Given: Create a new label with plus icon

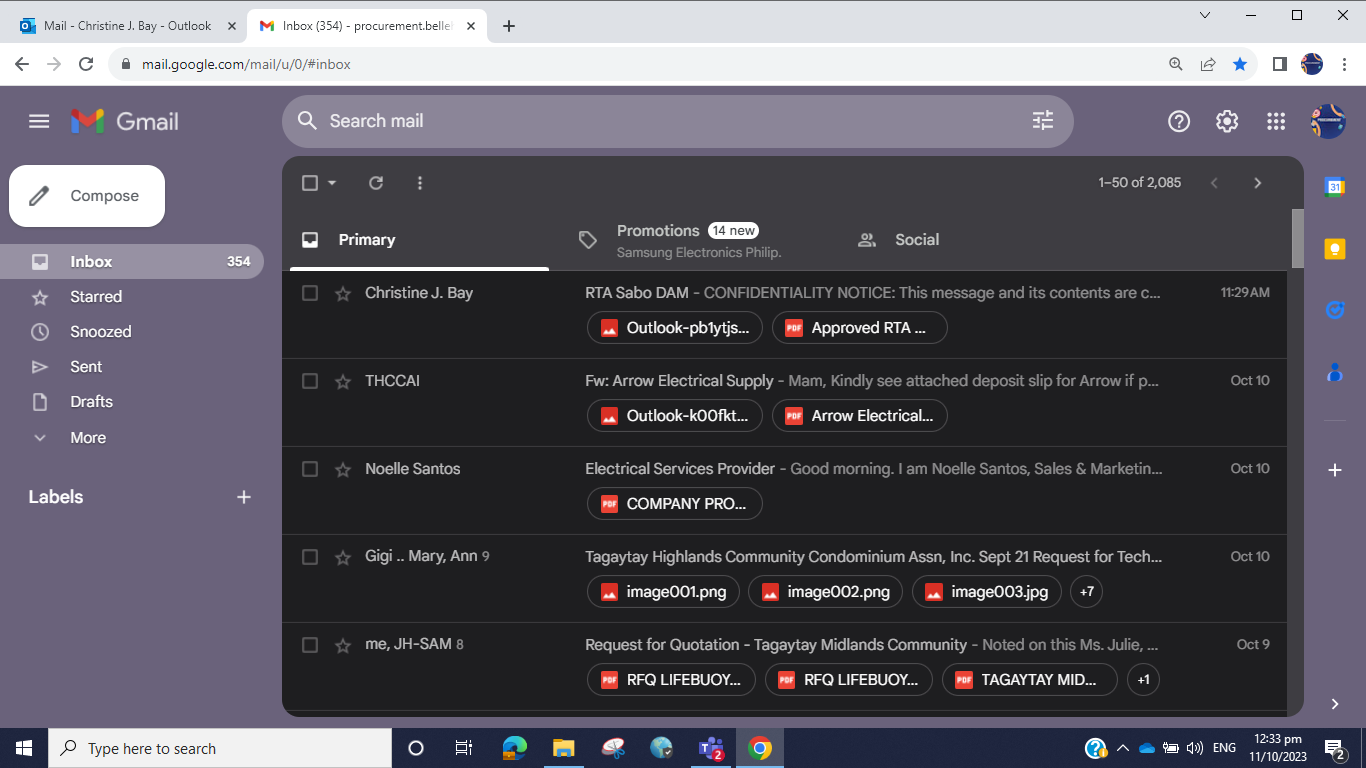Looking at the screenshot, I should 243,497.
